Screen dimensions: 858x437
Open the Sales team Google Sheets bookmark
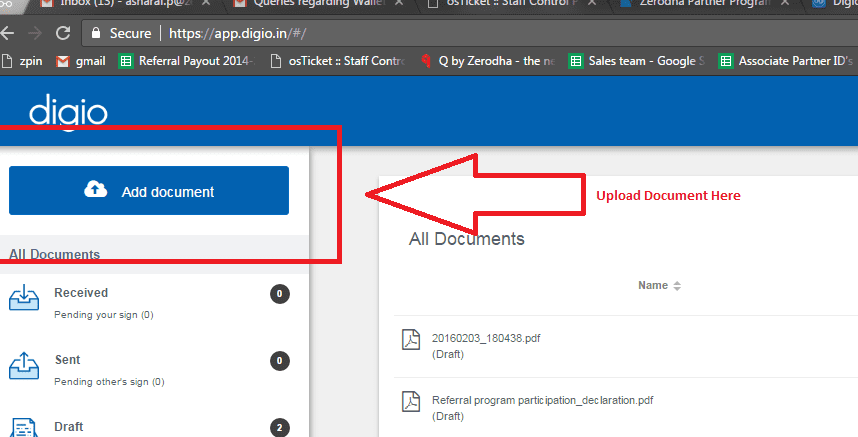(636, 61)
